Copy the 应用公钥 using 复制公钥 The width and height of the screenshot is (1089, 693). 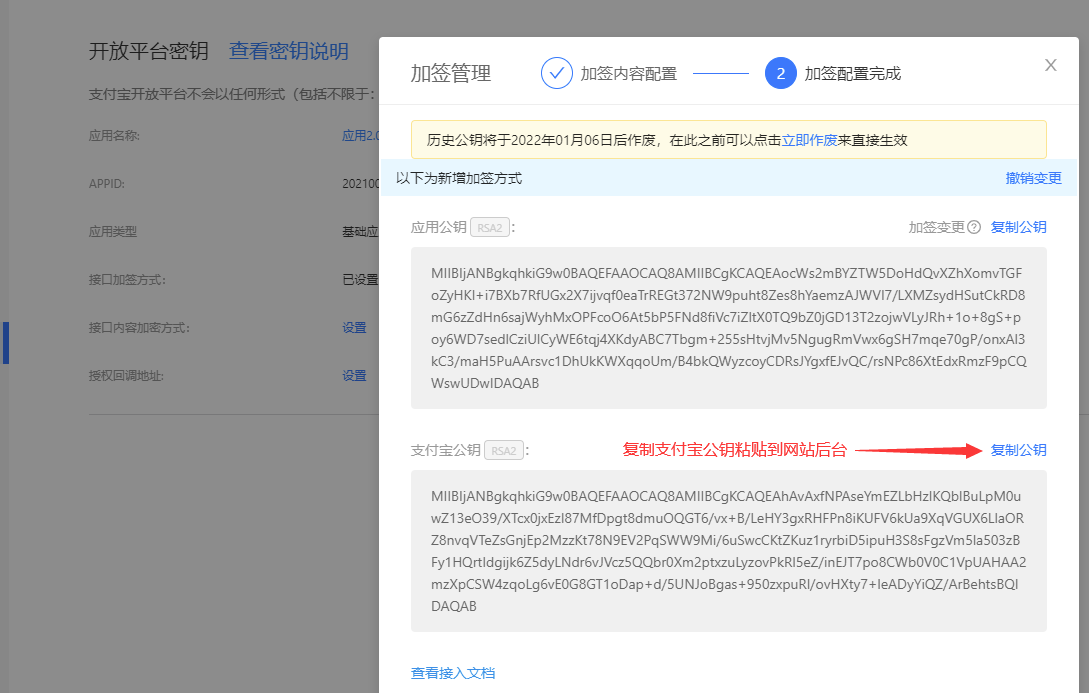[x=1018, y=227]
